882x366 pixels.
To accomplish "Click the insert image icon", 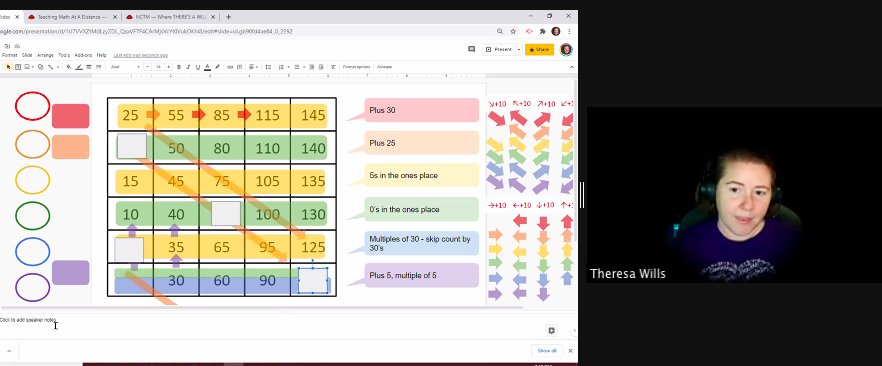I will pos(26,67).
